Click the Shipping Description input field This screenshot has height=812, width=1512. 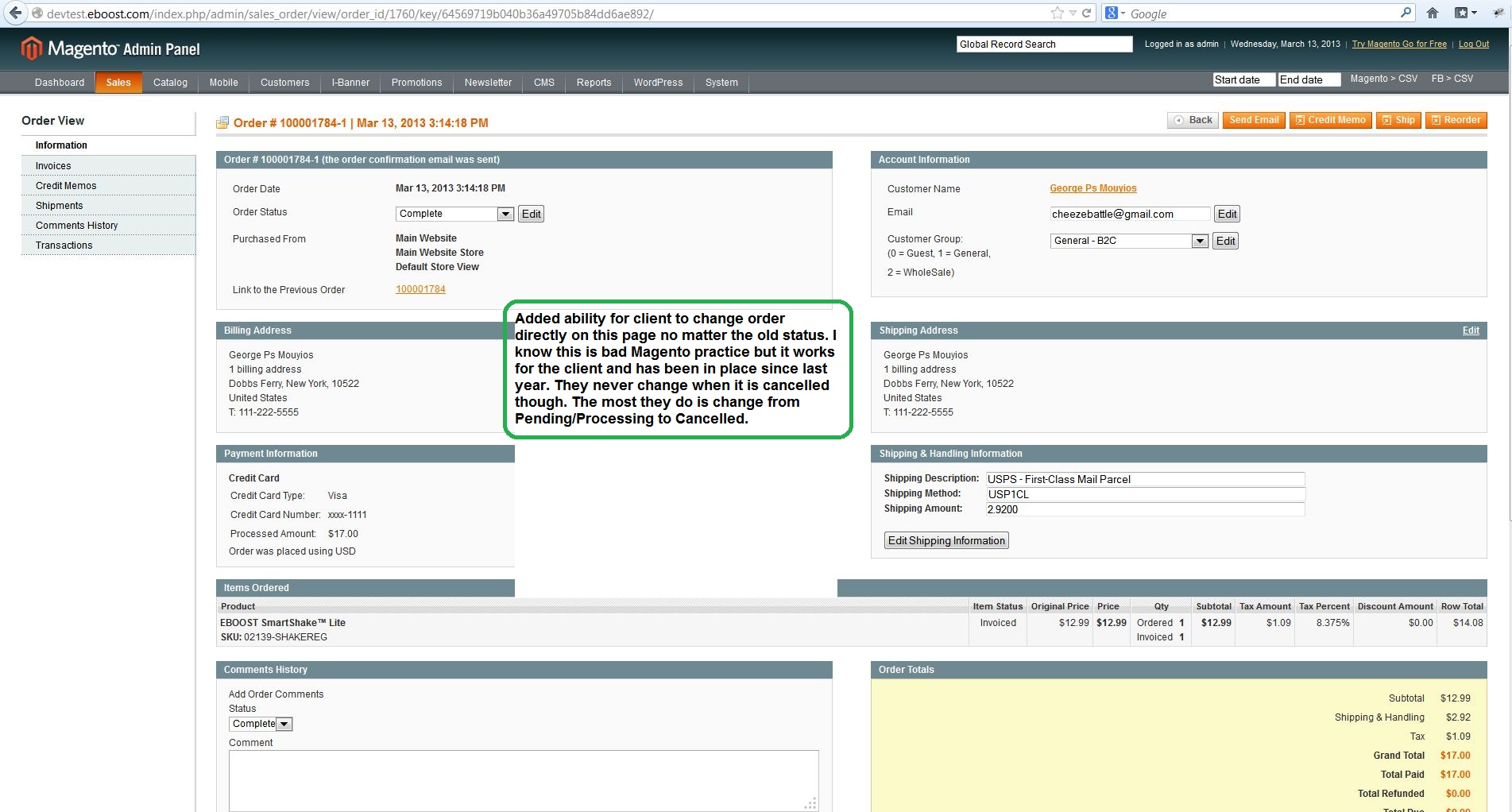(1145, 479)
